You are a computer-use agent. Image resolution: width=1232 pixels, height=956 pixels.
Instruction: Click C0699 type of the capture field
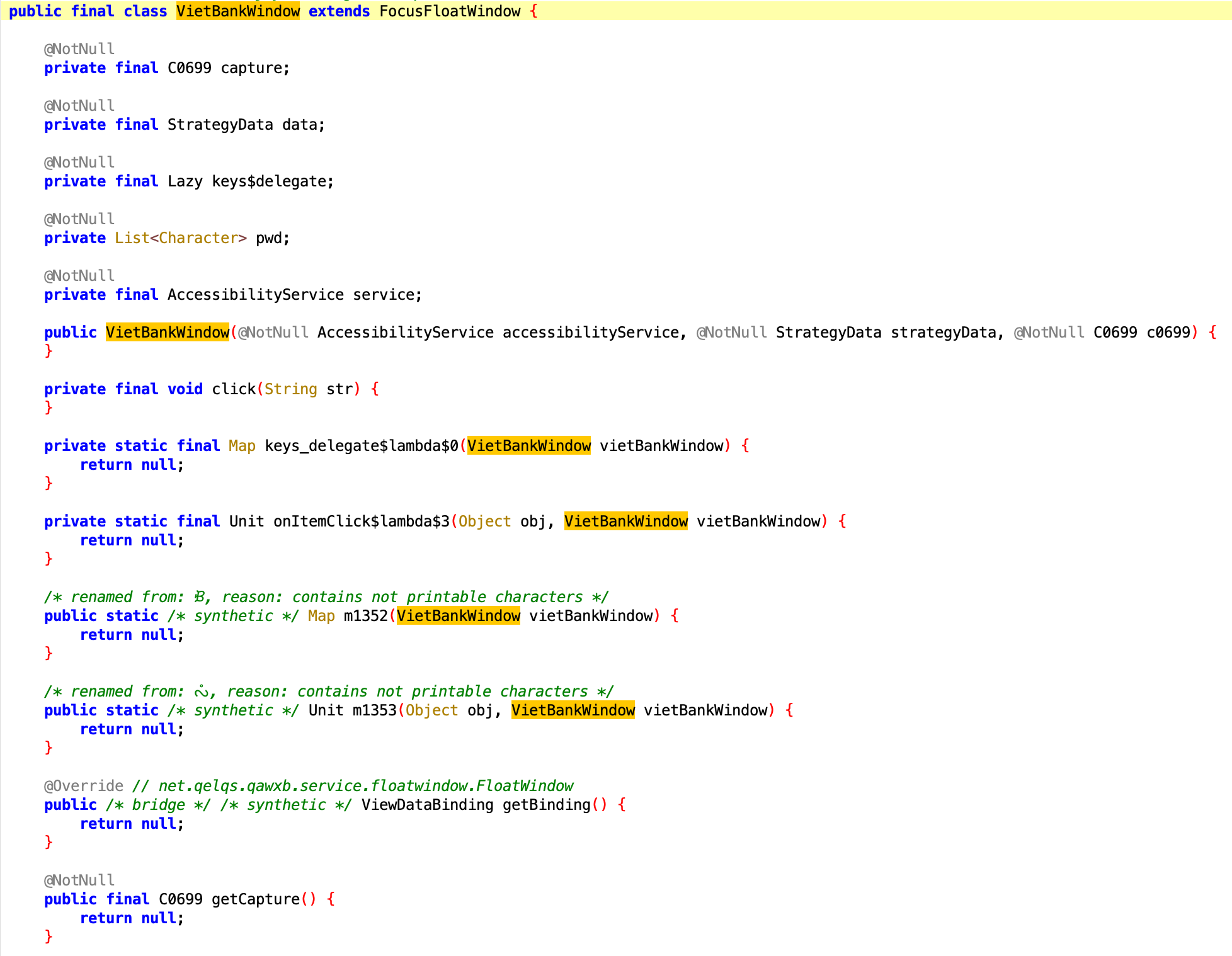point(189,68)
